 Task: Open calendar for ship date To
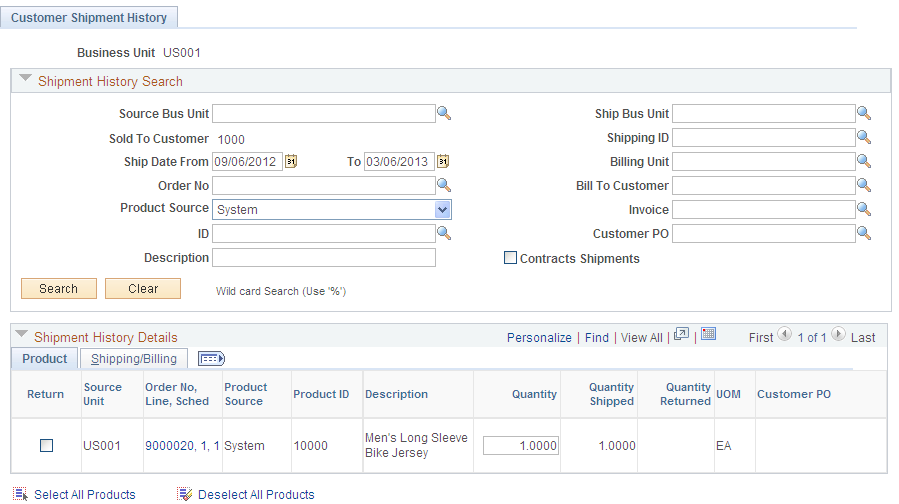443,162
